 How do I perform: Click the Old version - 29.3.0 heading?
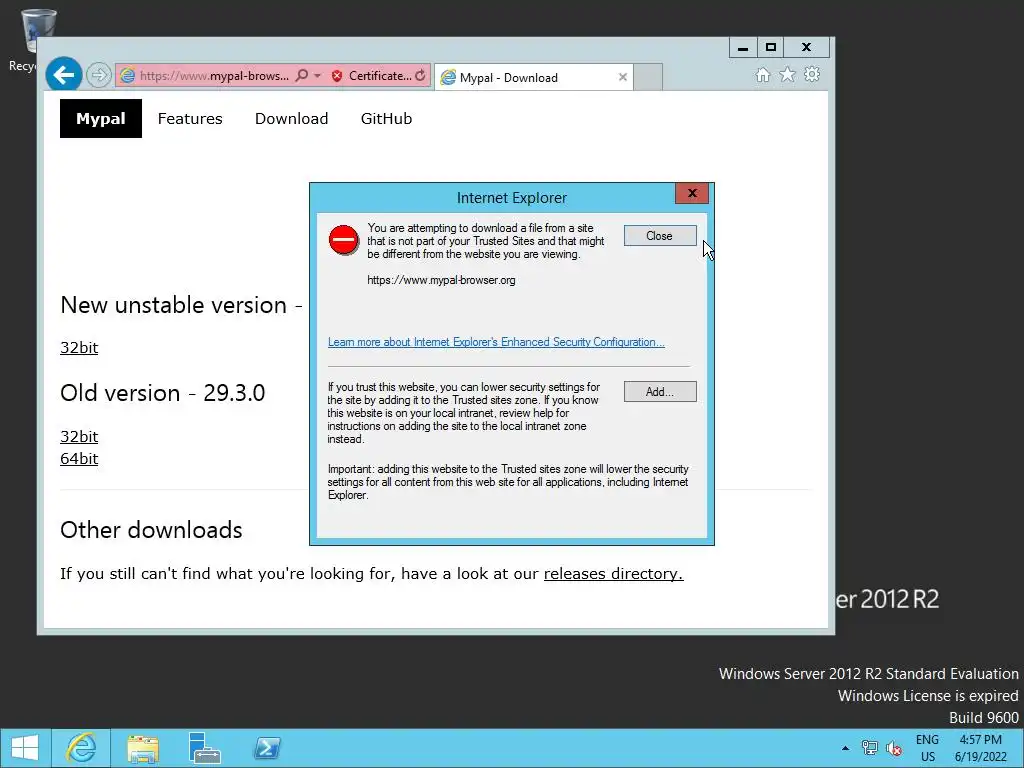[163, 393]
